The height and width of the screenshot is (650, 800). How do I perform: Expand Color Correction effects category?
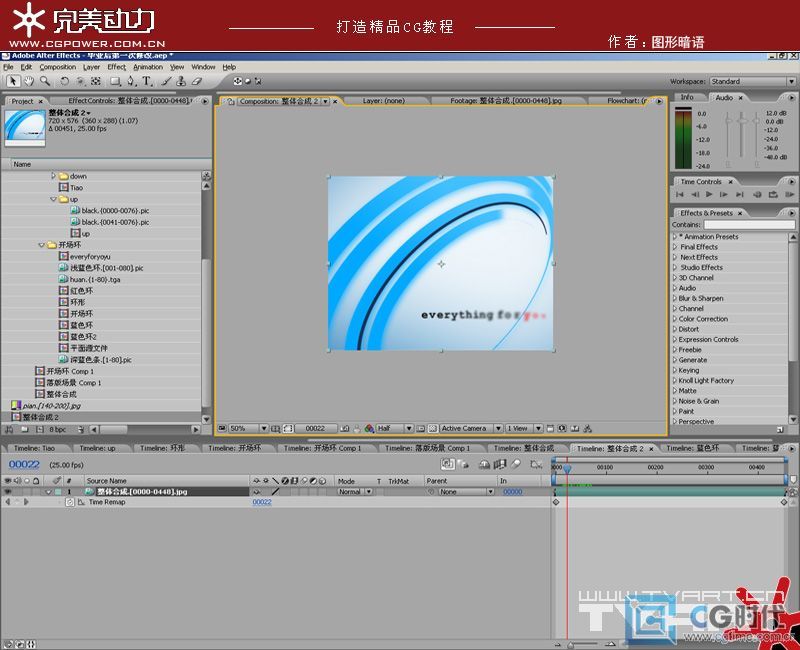(x=675, y=319)
